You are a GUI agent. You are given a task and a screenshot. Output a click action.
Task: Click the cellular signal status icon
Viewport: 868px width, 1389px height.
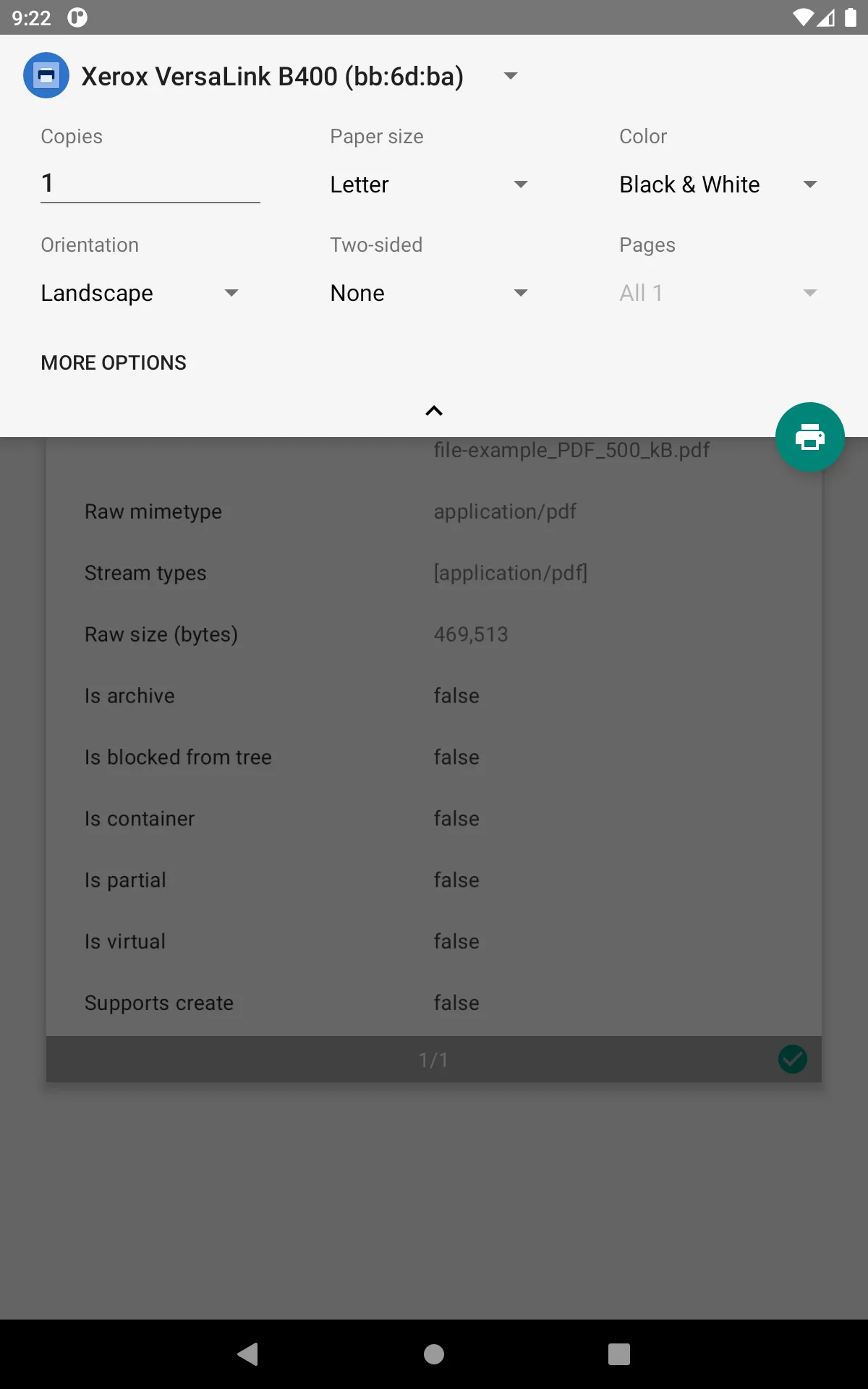coord(826,17)
